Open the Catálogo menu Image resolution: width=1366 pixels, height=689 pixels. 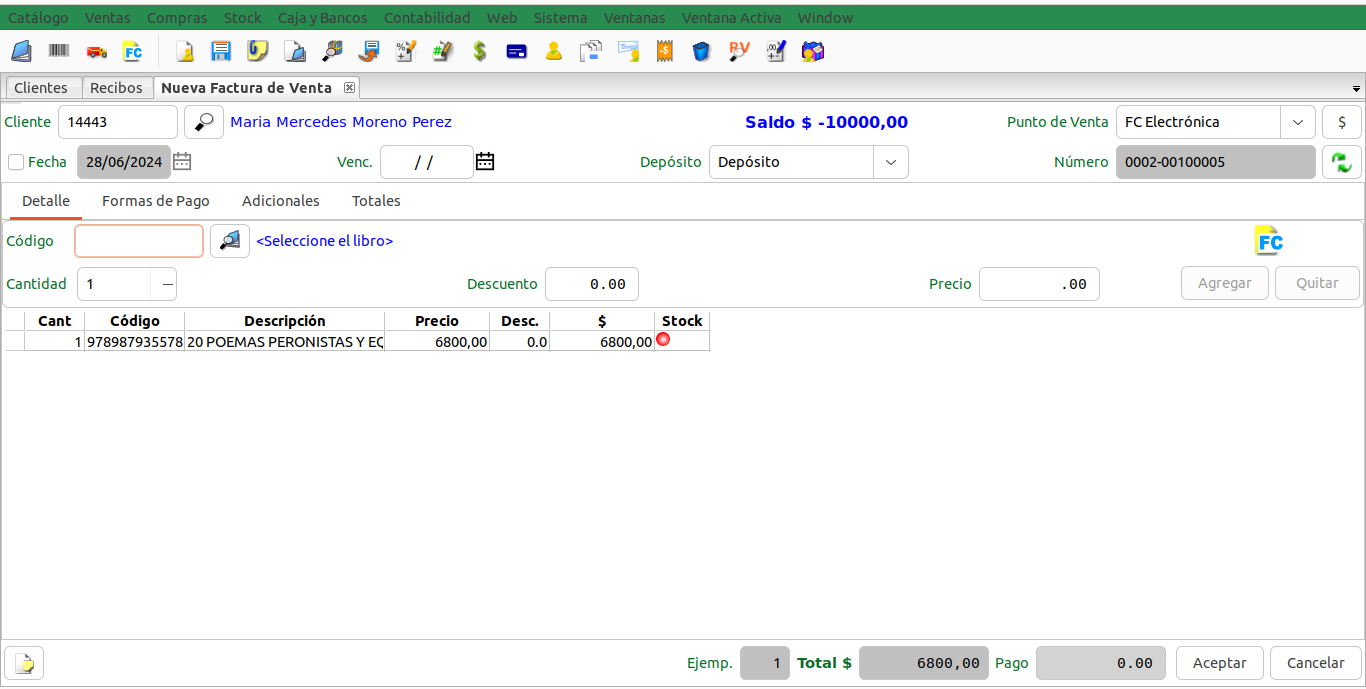[39, 18]
